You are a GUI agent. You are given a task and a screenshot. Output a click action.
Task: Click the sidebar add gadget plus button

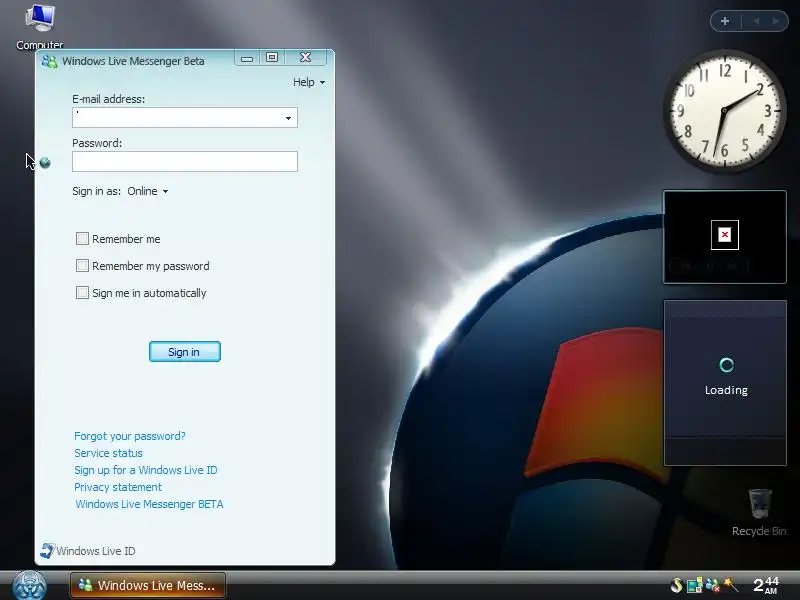725,21
